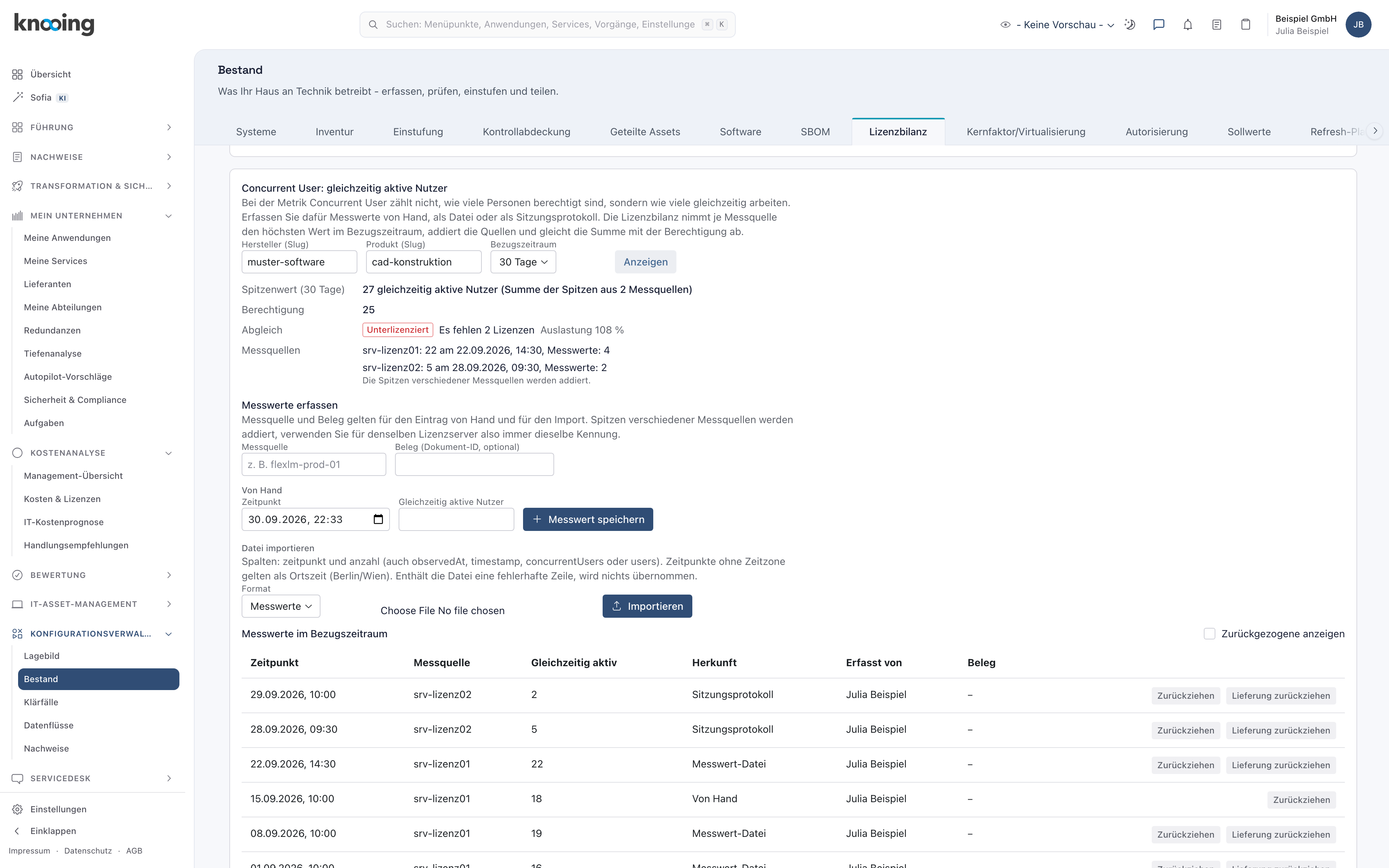This screenshot has width=1389, height=868.
Task: Toggle dark mode moon icon
Action: click(1130, 25)
